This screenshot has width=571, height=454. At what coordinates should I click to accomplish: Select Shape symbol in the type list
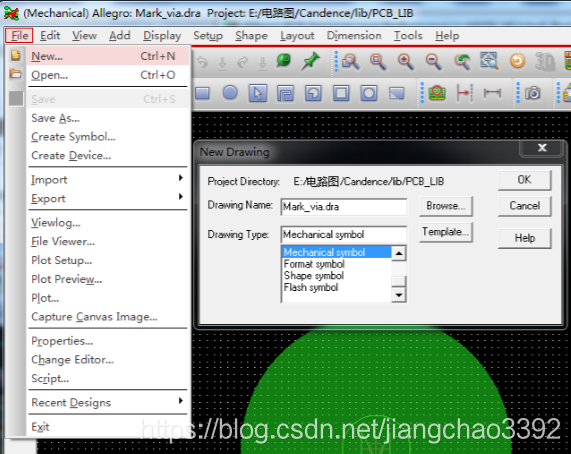tap(314, 276)
